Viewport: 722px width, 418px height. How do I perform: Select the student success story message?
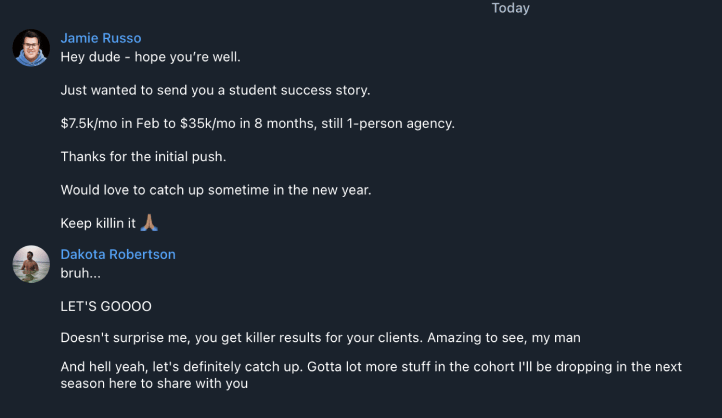point(215,90)
